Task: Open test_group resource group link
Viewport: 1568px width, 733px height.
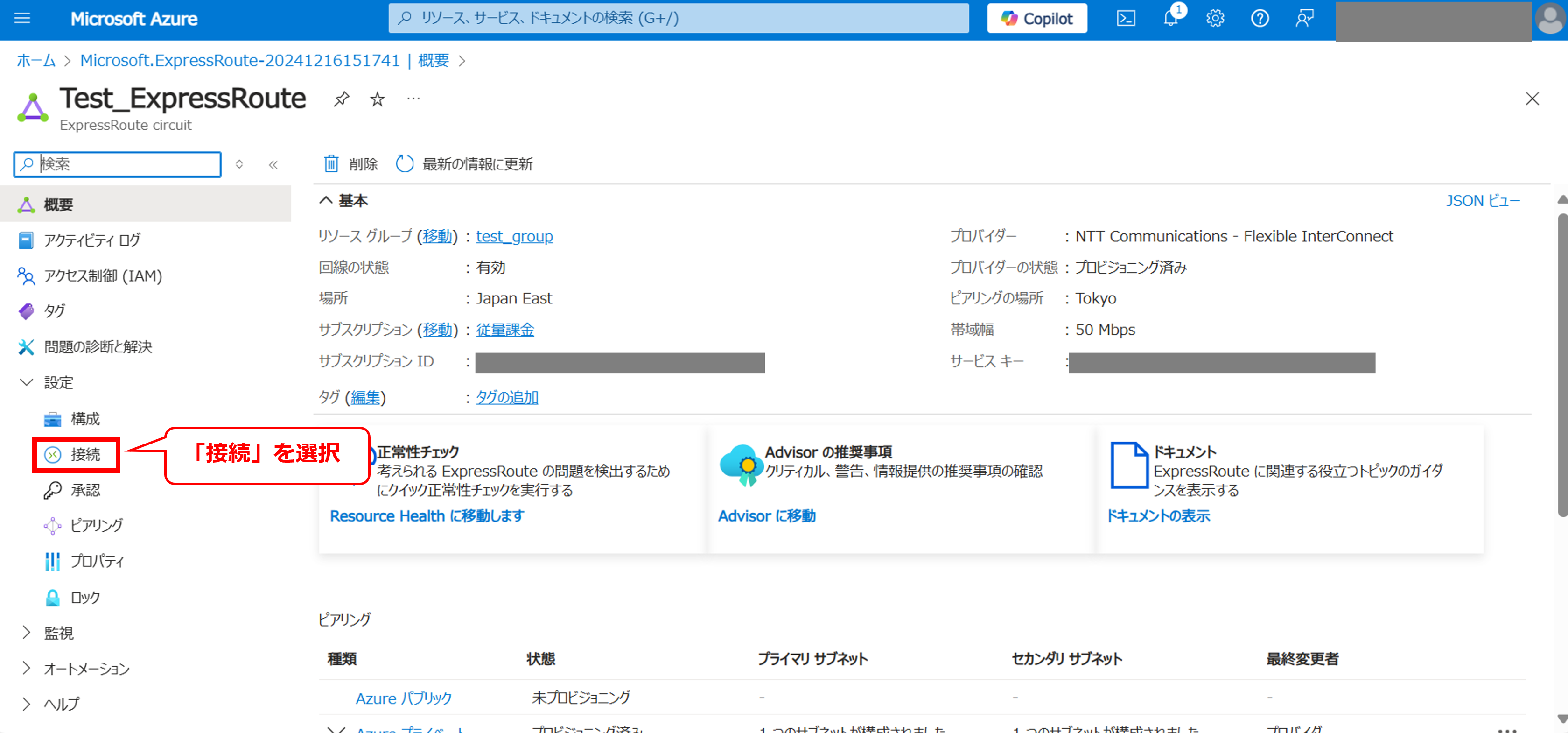Action: click(514, 236)
